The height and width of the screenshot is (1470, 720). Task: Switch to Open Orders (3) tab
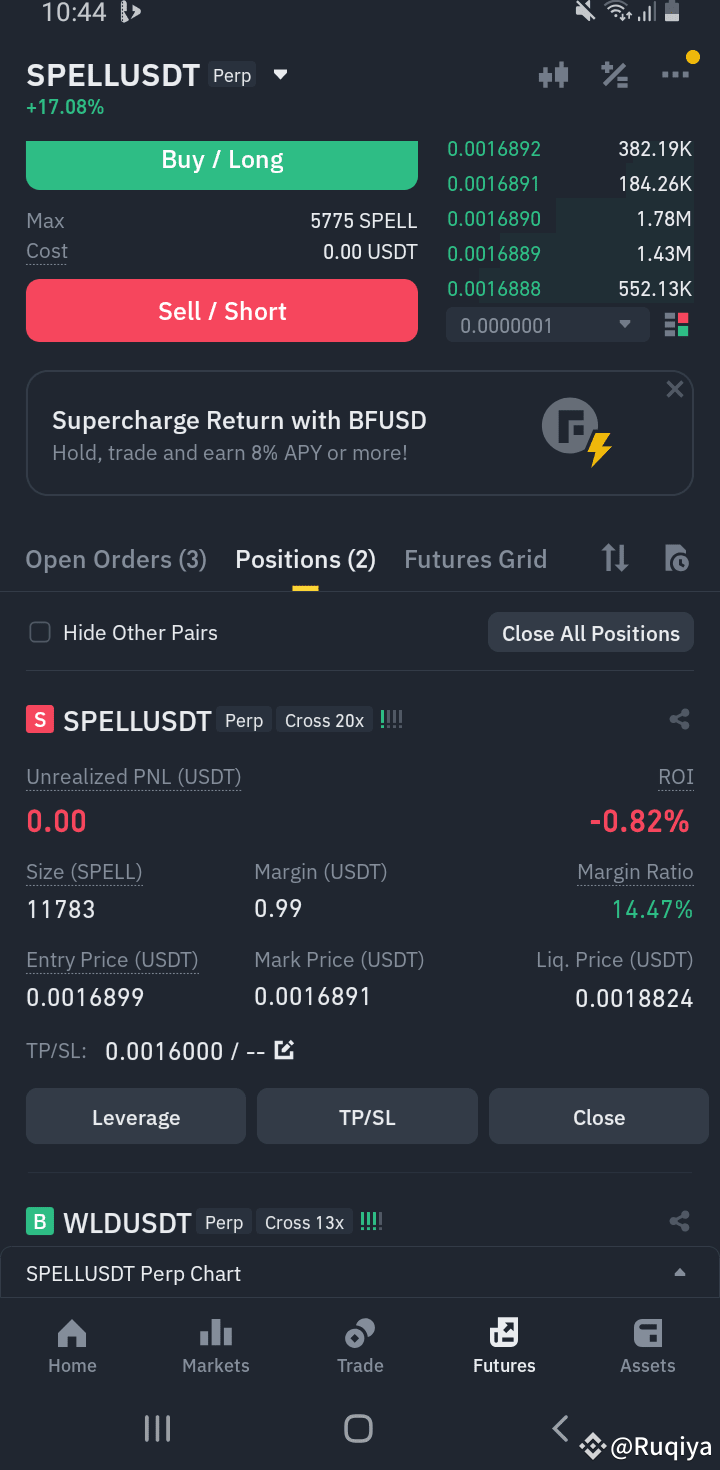tap(116, 559)
